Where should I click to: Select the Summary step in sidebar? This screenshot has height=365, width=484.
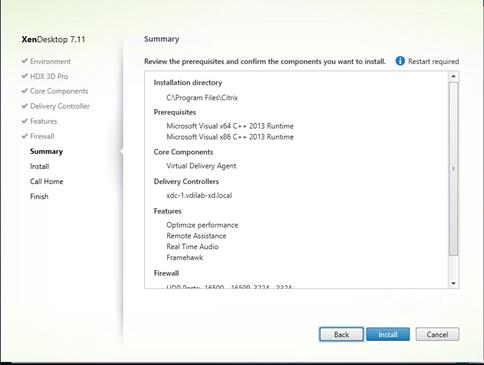[x=46, y=151]
